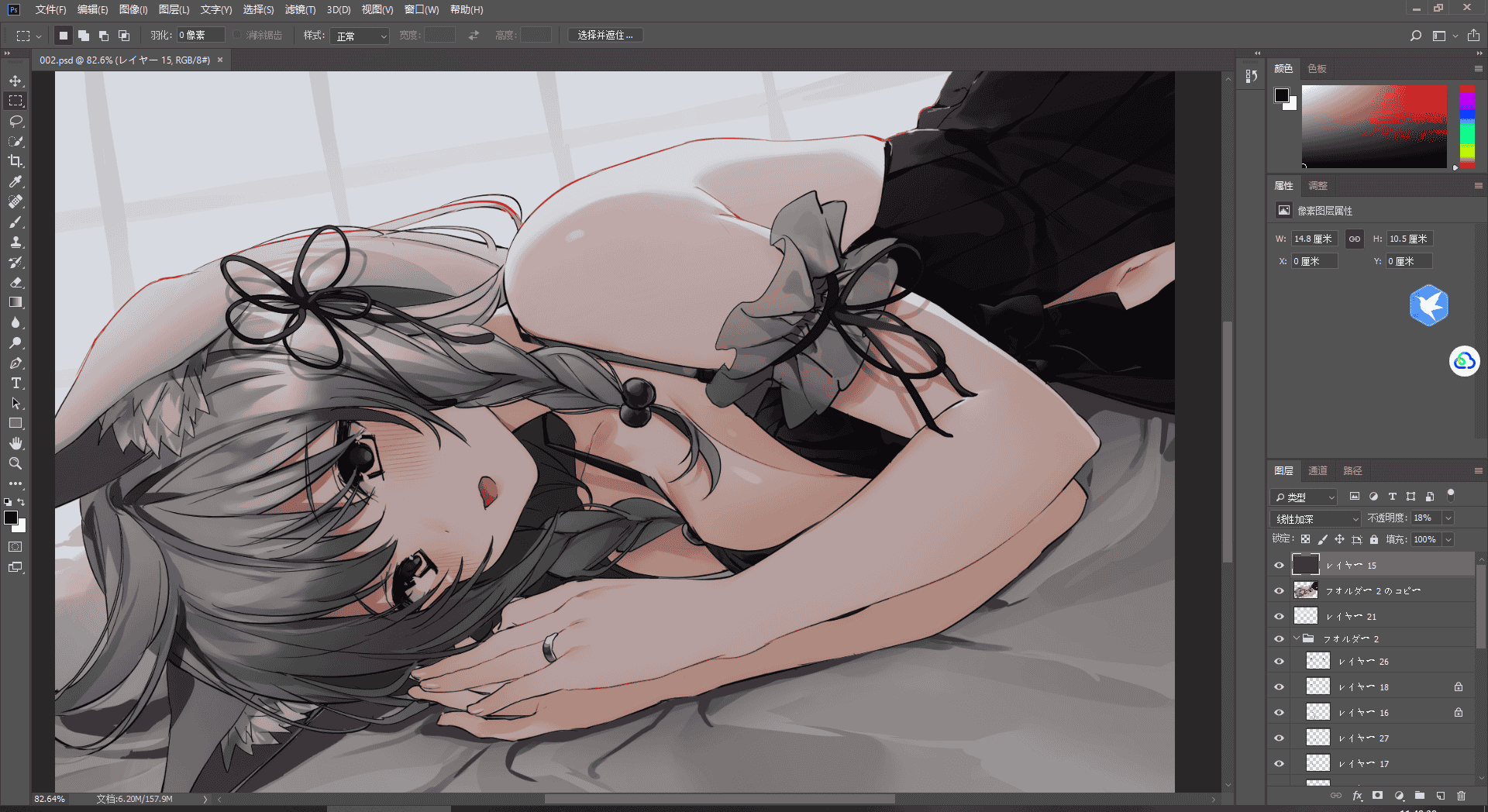The image size is (1488, 812).
Task: Hide layer レイヤー 26
Action: pyautogui.click(x=1280, y=662)
